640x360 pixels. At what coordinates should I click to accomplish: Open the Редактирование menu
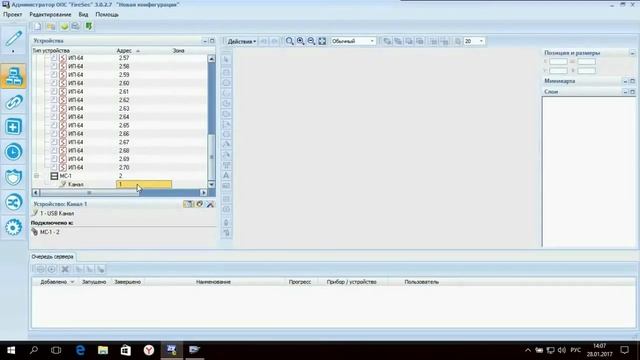coord(50,14)
